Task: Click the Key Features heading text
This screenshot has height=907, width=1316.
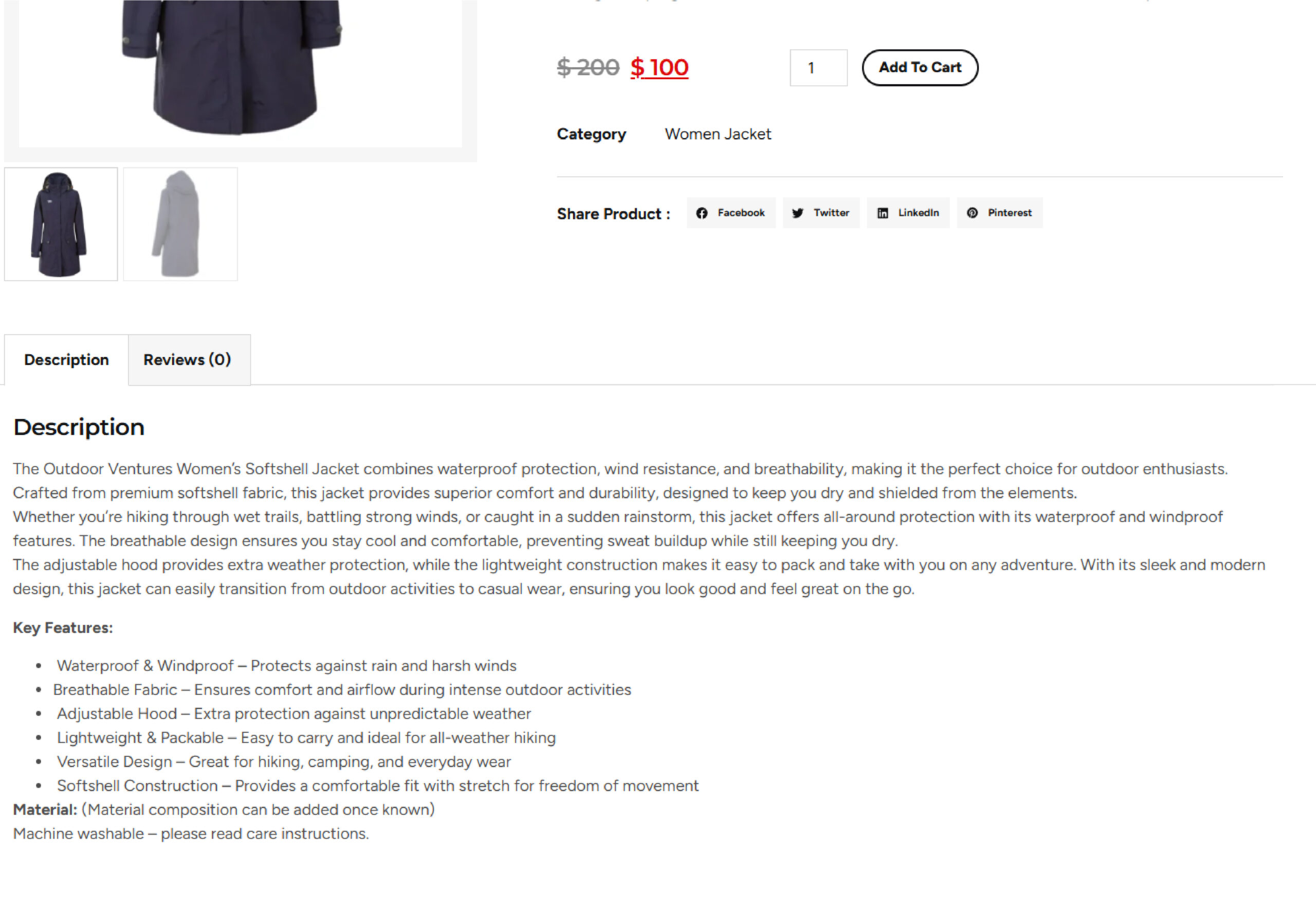Action: pos(63,627)
